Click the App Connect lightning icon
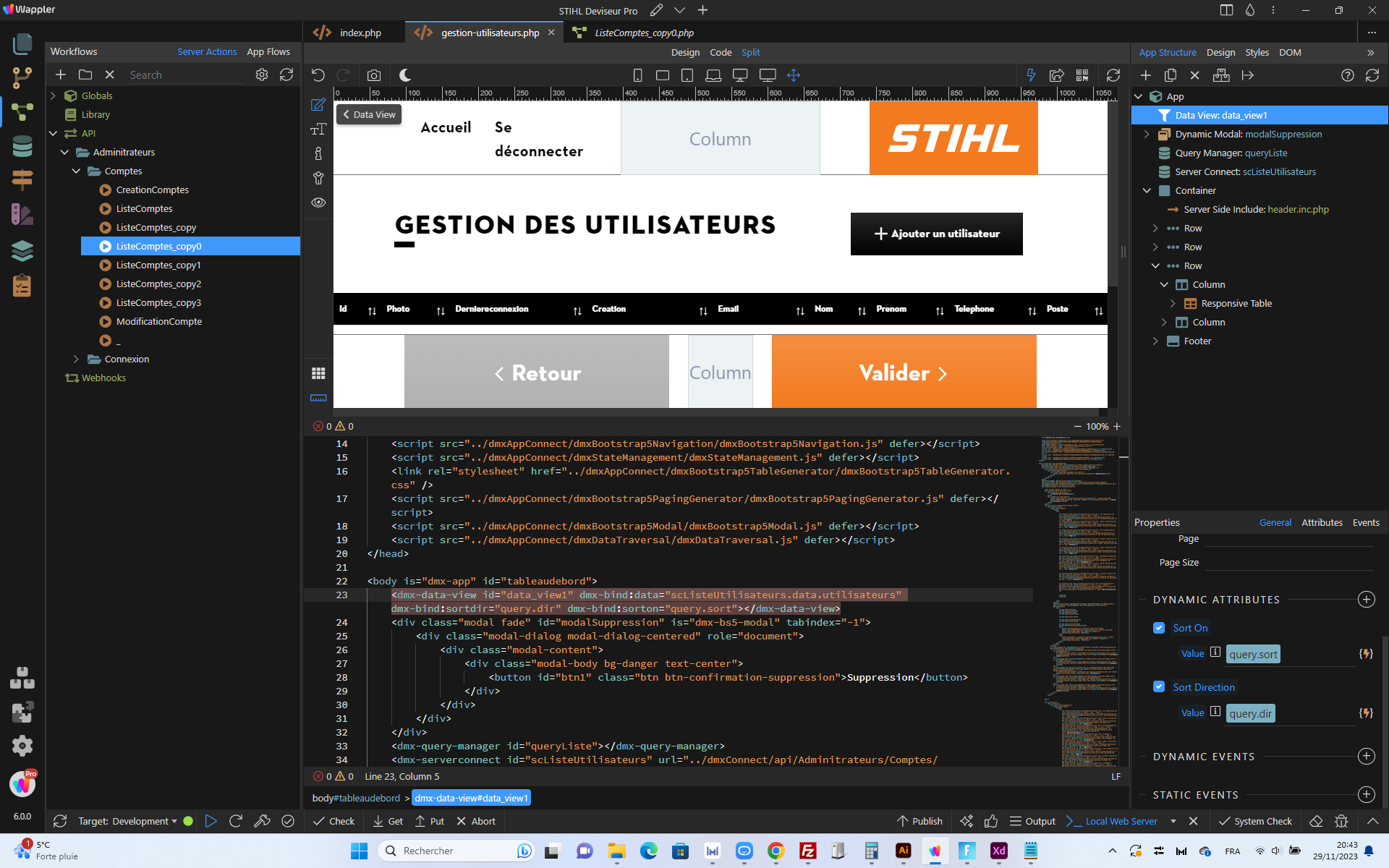This screenshot has width=1389, height=868. click(x=1031, y=75)
